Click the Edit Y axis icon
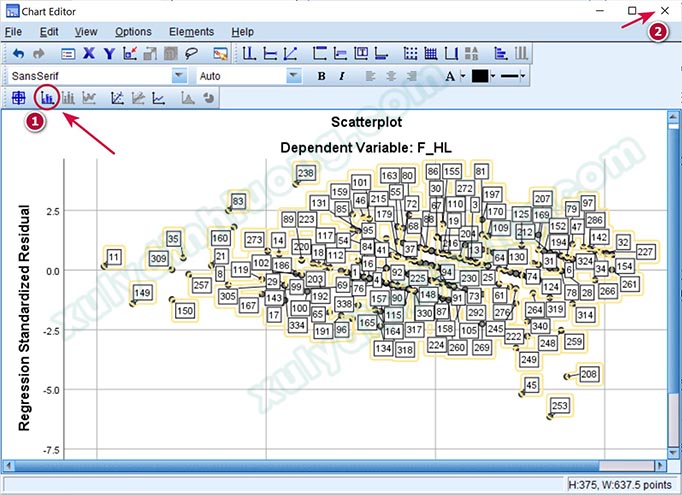This screenshot has height=495, width=682. [x=109, y=53]
